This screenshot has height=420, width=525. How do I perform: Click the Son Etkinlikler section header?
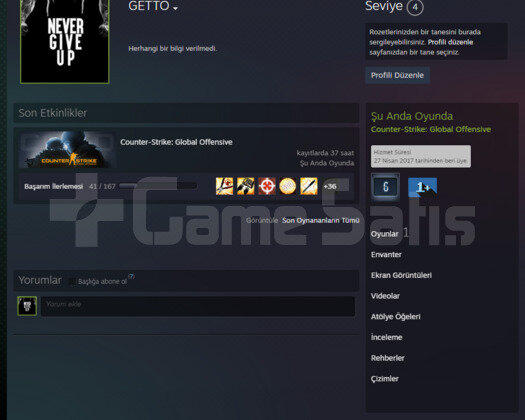(186, 113)
